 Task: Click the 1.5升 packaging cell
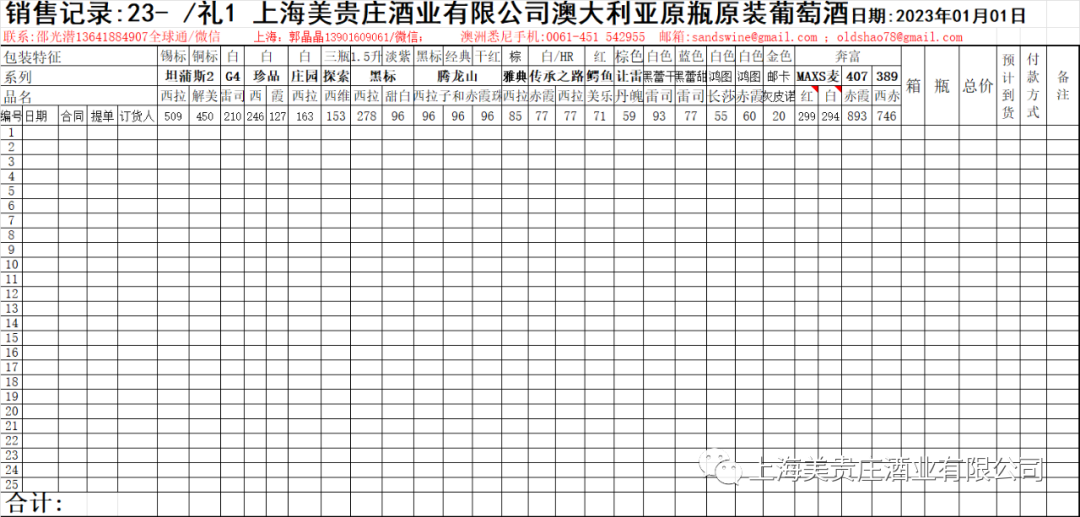(x=366, y=57)
